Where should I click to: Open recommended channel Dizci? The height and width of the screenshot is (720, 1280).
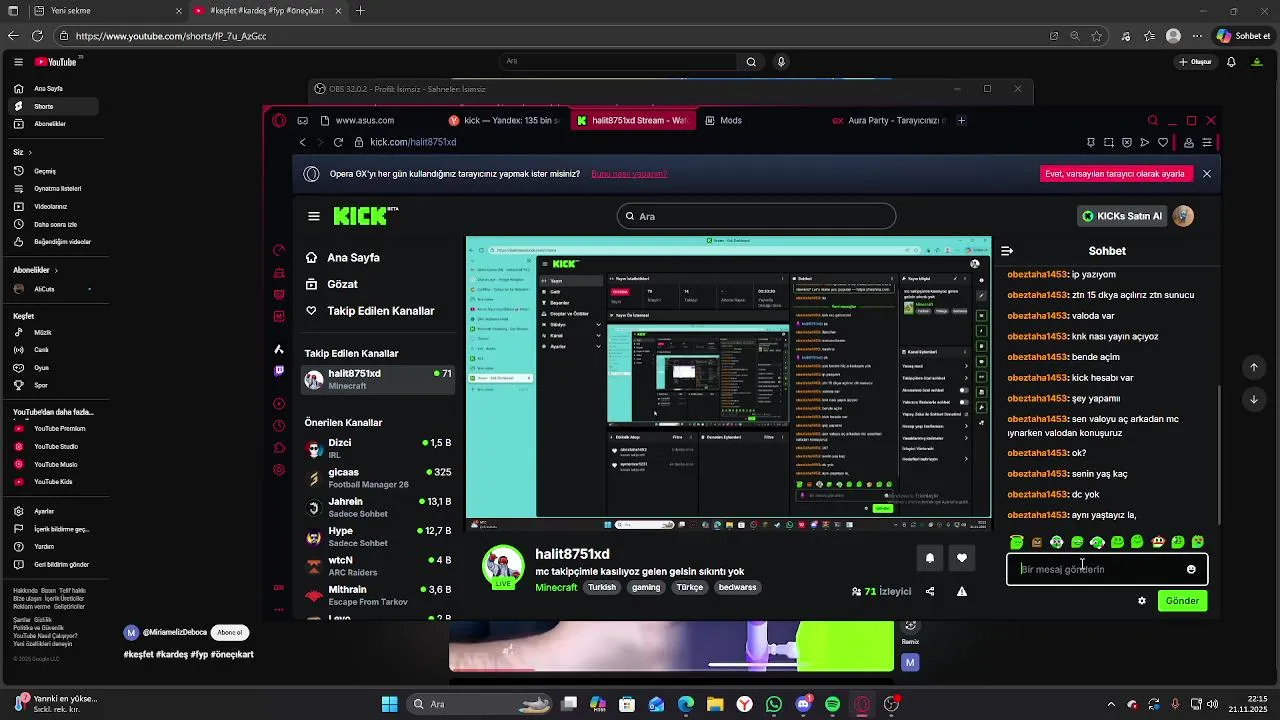click(378, 448)
